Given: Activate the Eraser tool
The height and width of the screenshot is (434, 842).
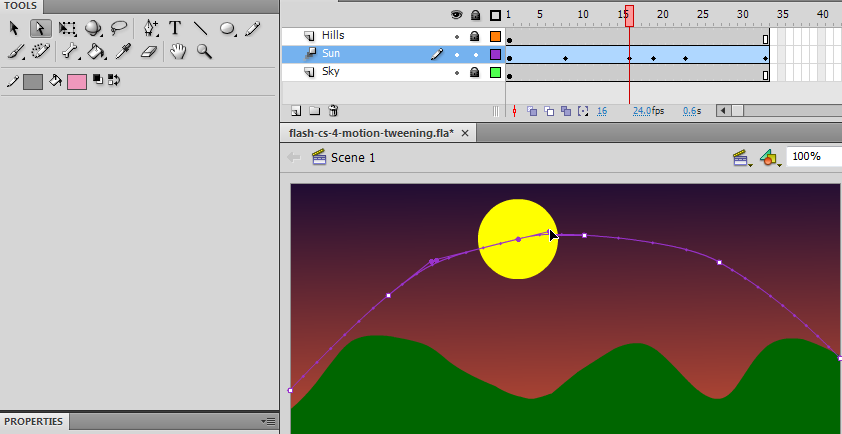Looking at the screenshot, I should point(149,51).
